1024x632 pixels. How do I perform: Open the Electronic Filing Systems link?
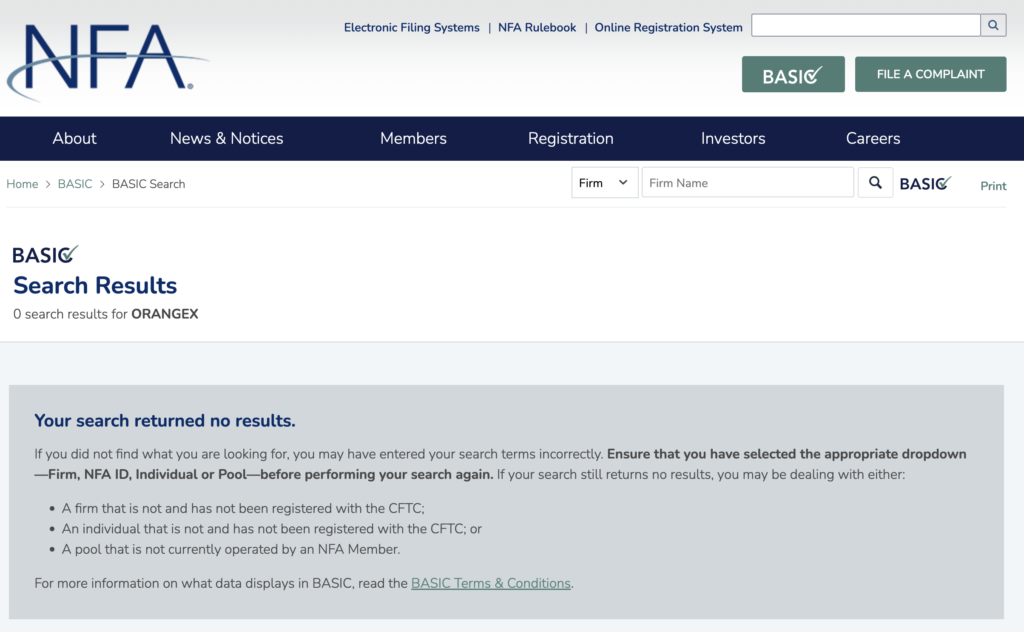[x=411, y=27]
